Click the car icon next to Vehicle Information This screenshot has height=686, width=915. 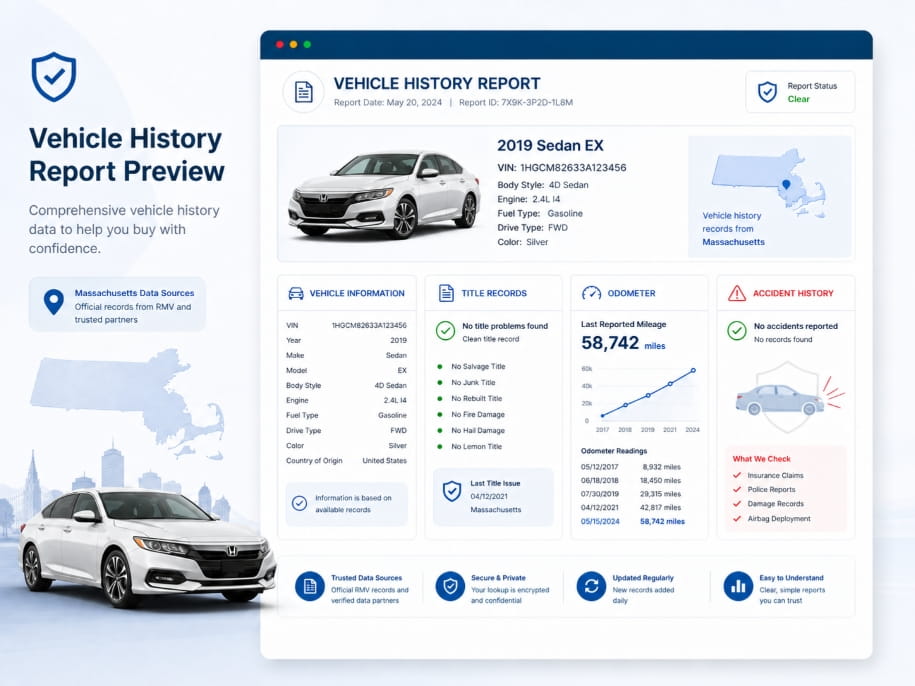pos(296,293)
